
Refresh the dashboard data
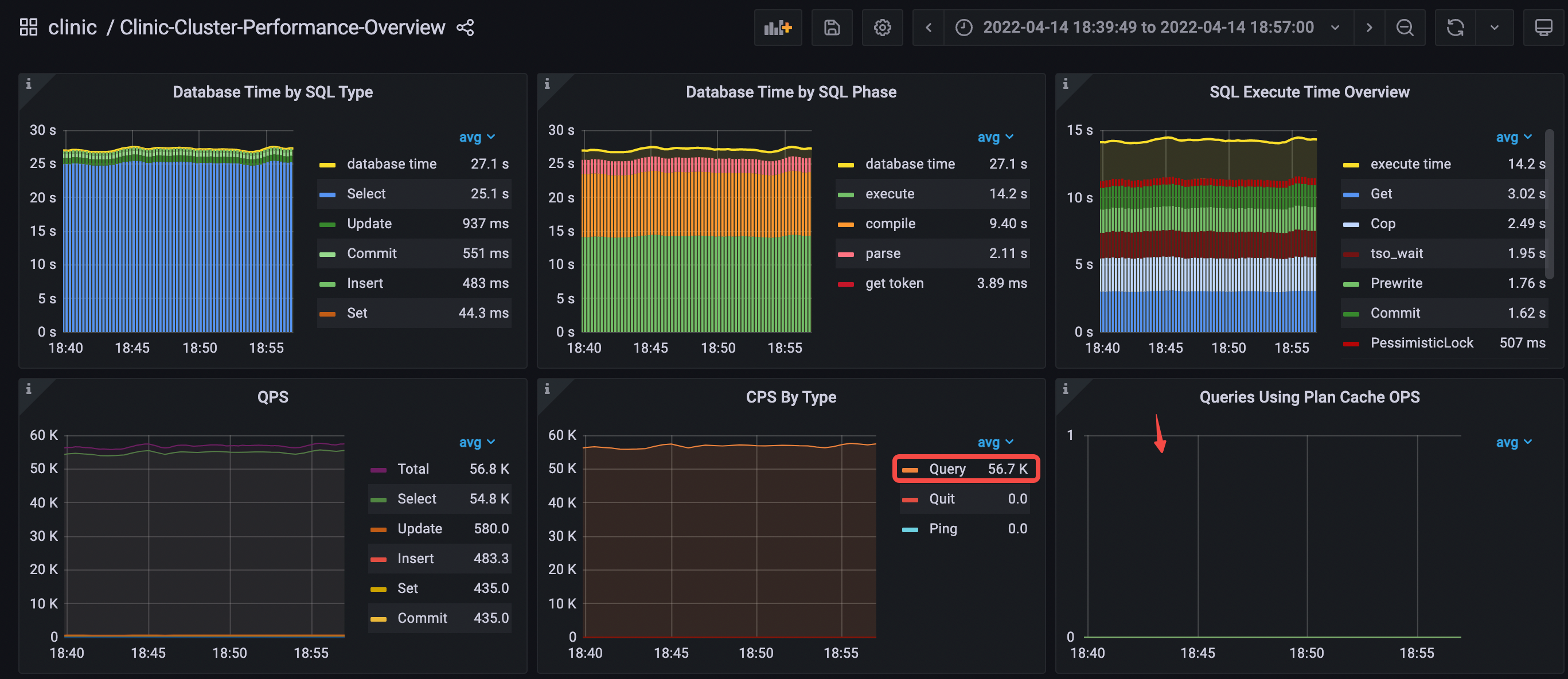[x=1456, y=27]
